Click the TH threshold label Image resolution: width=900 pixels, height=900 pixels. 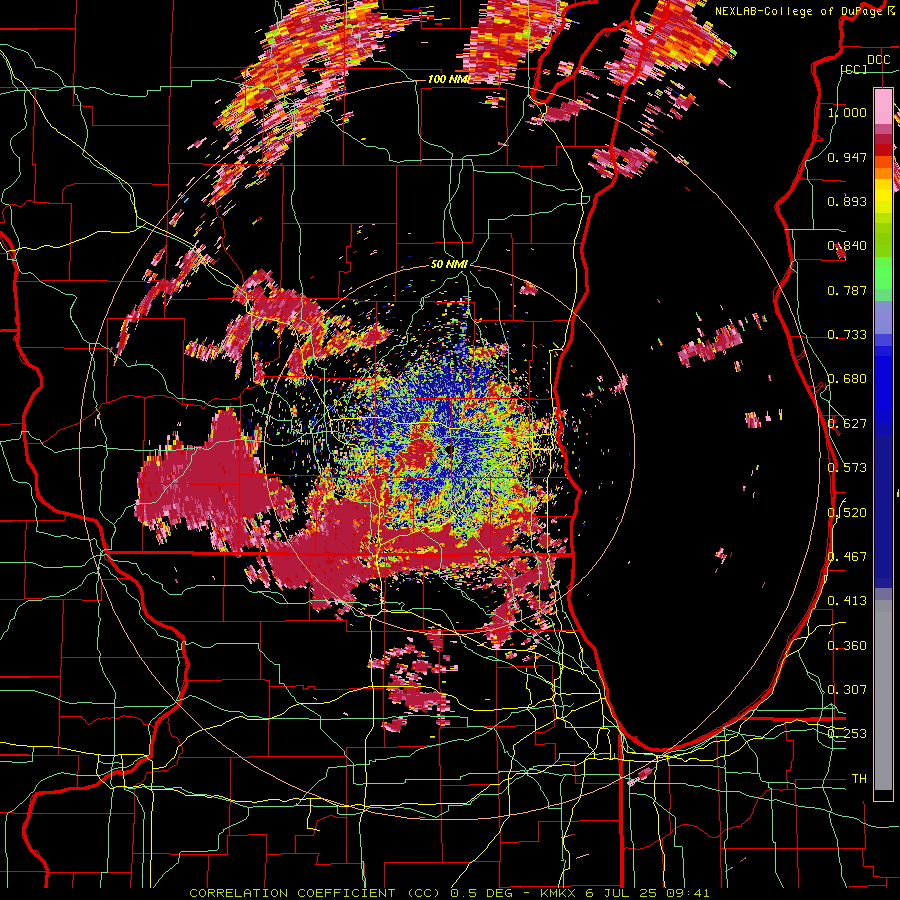coord(859,779)
